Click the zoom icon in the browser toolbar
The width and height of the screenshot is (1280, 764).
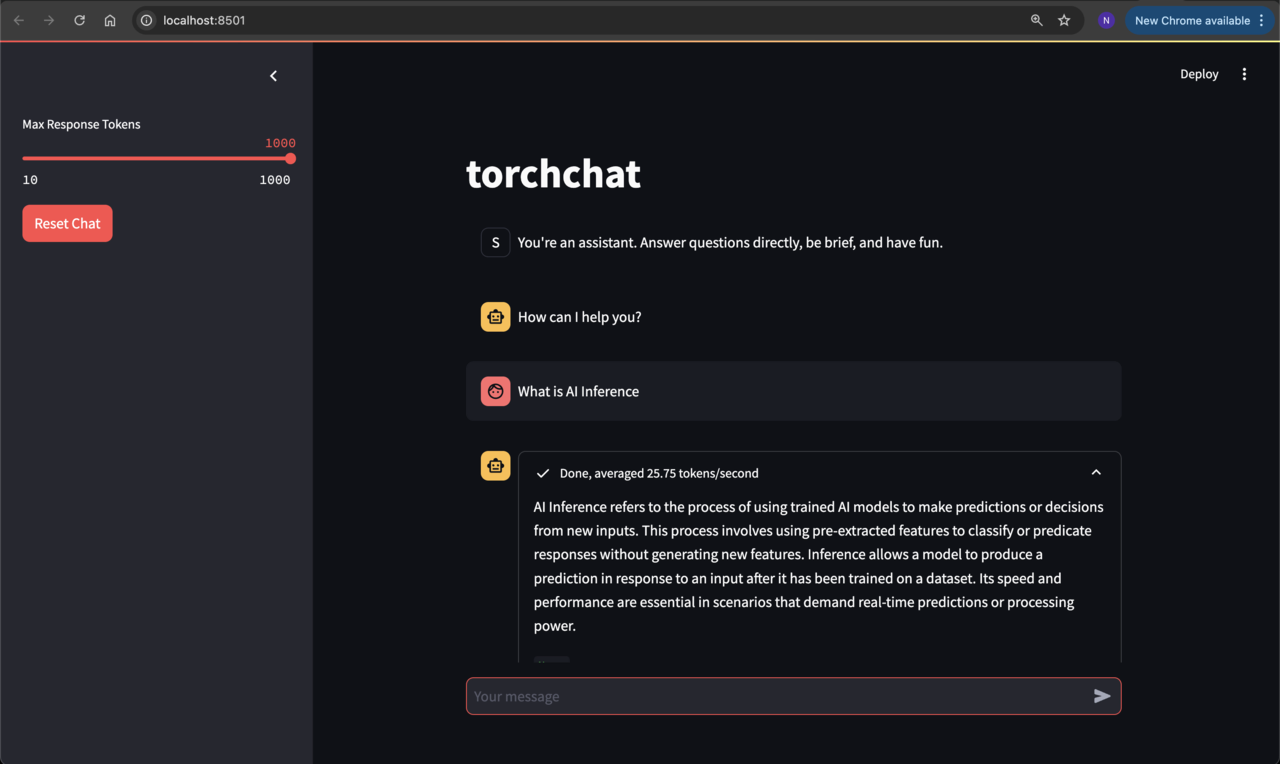pos(1036,20)
